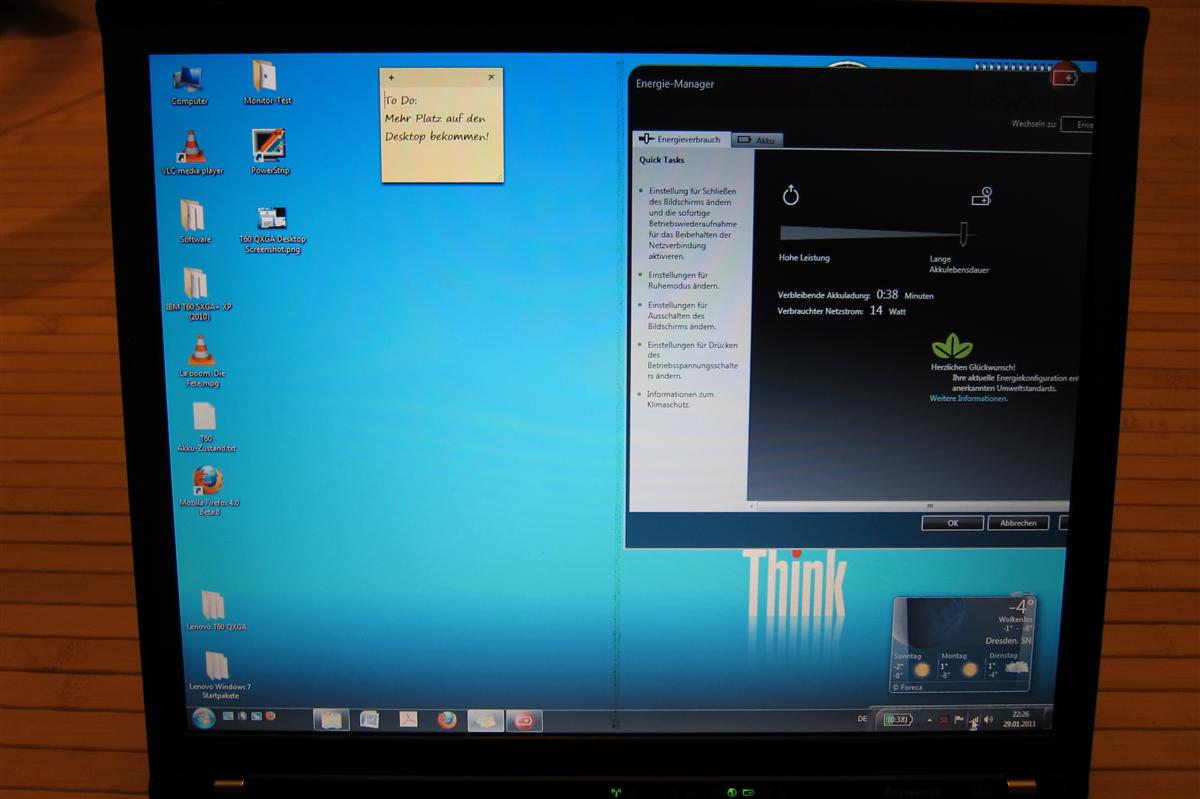
Task: Delete the sticky note with X
Action: [491, 77]
